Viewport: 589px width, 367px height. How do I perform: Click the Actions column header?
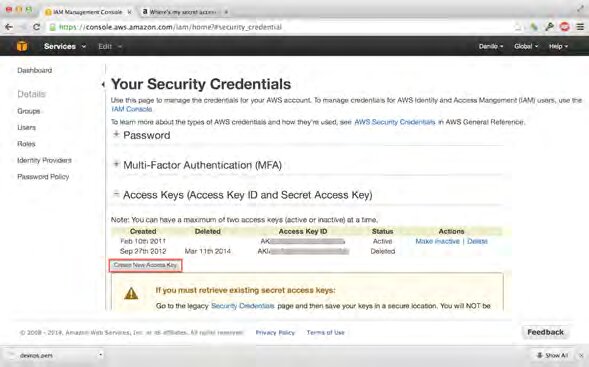coord(451,231)
